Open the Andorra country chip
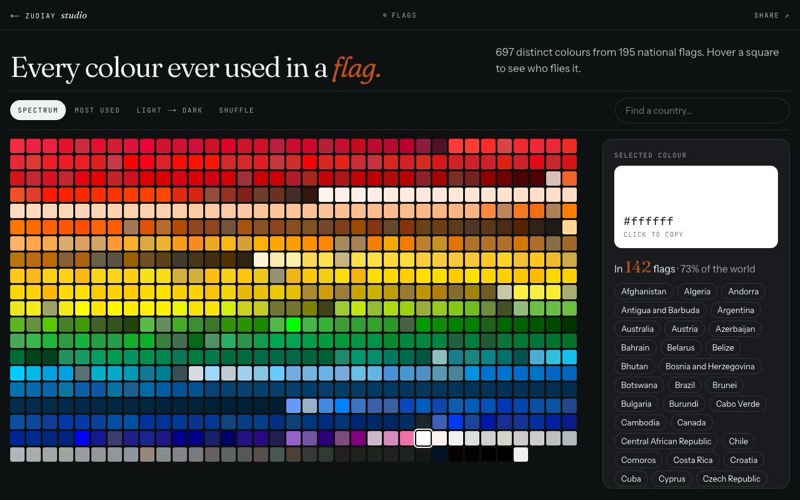This screenshot has height=500, width=800. coord(743,291)
